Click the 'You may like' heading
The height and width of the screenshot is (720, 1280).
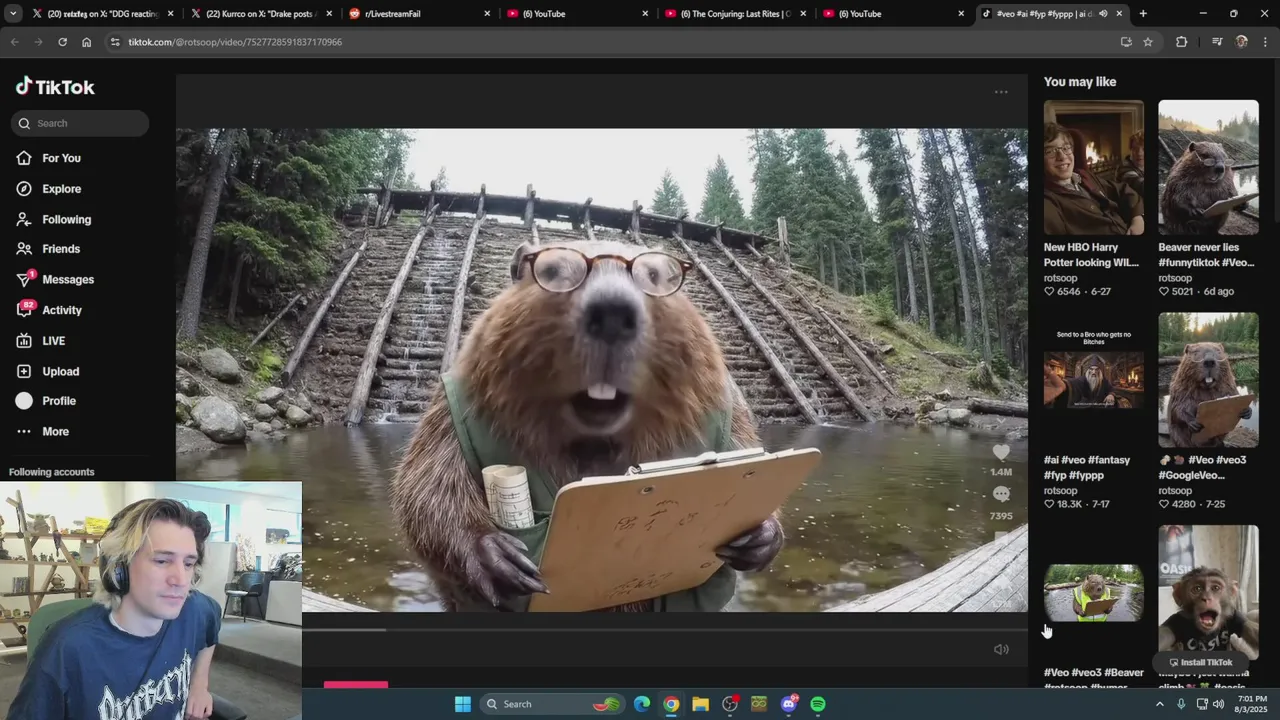1080,82
